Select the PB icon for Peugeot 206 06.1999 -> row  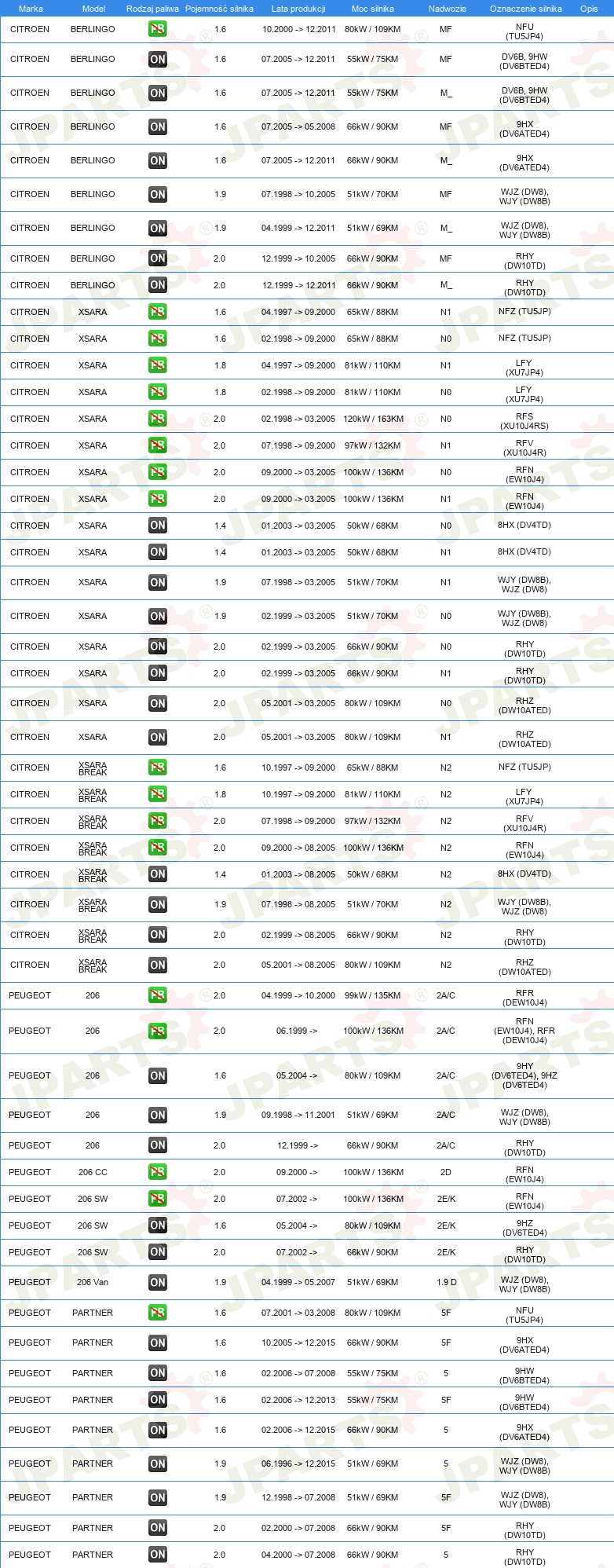pyautogui.click(x=158, y=1031)
